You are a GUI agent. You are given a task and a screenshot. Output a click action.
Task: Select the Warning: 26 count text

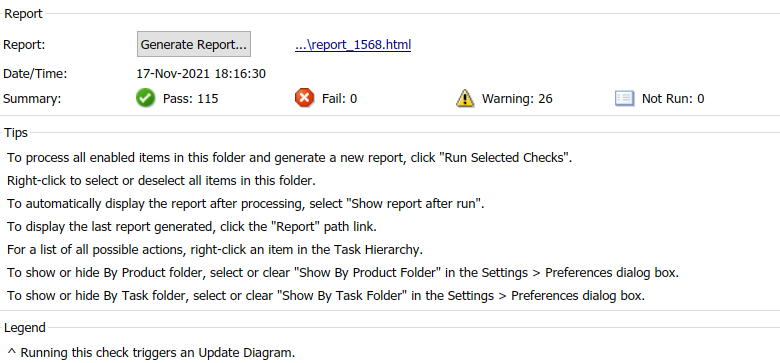(517, 99)
